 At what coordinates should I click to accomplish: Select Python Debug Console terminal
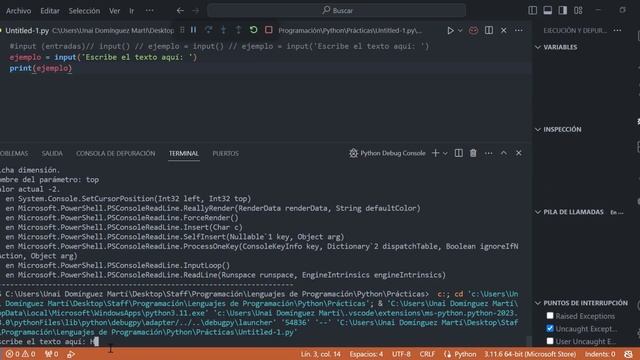[x=387, y=153]
